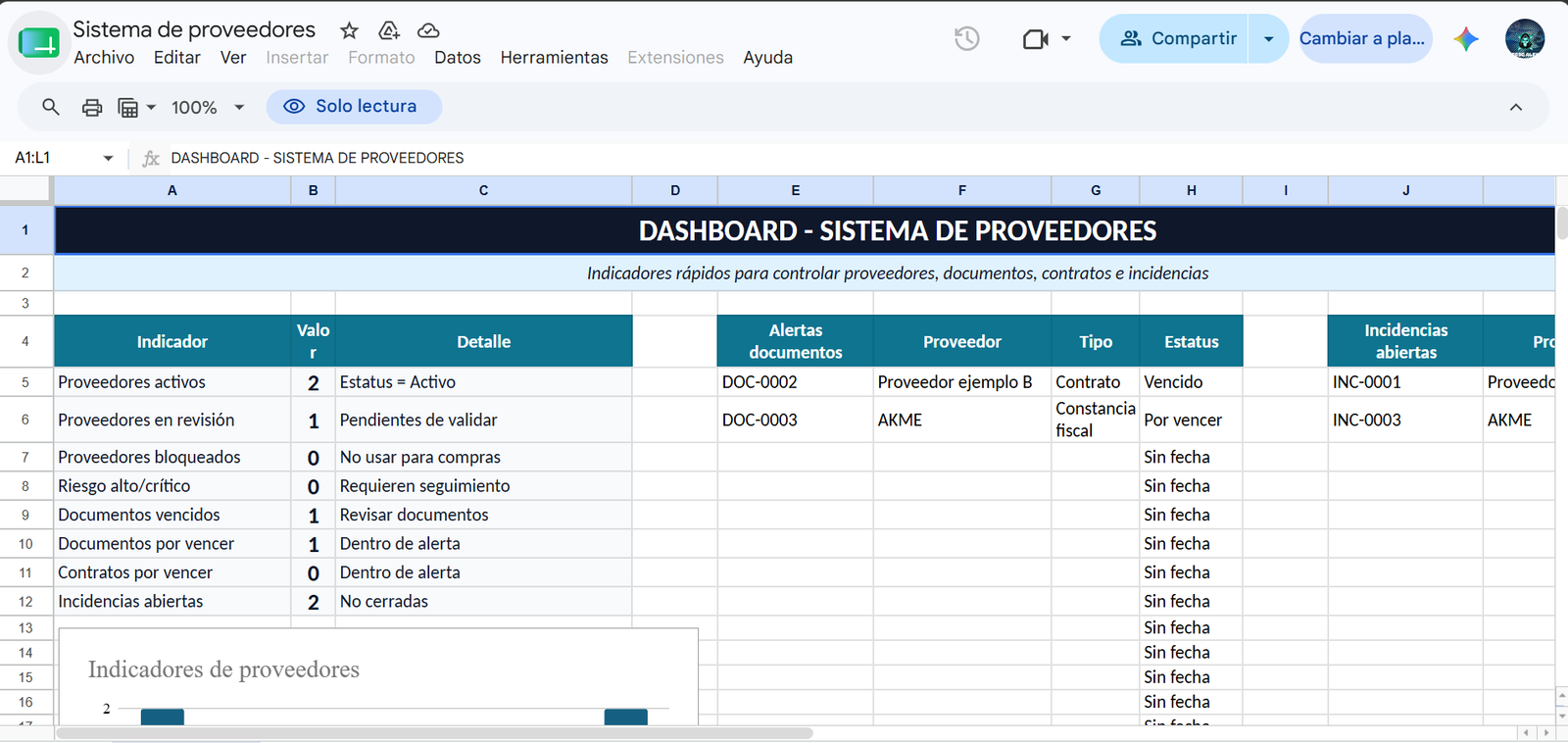Click the vertical scrollbar thumb
Viewport: 1568px width, 743px height.
(x=1561, y=224)
